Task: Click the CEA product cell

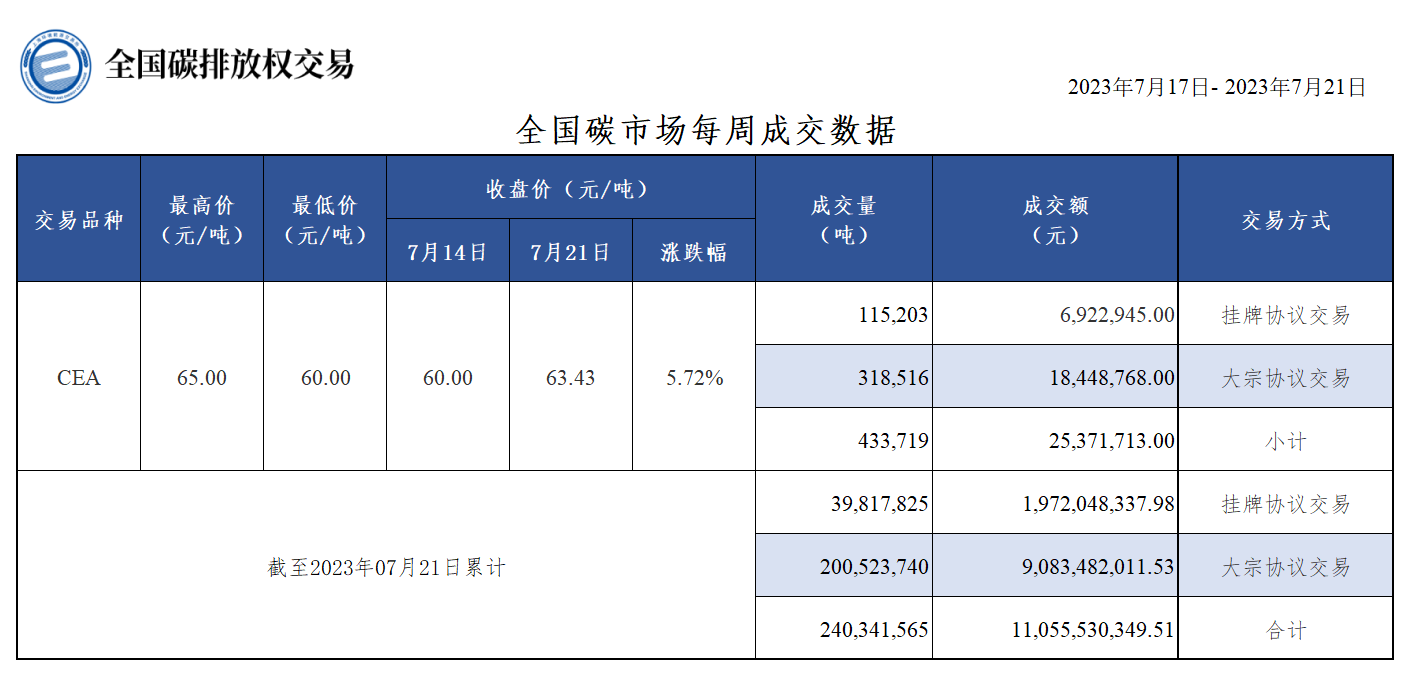Action: click(x=80, y=378)
